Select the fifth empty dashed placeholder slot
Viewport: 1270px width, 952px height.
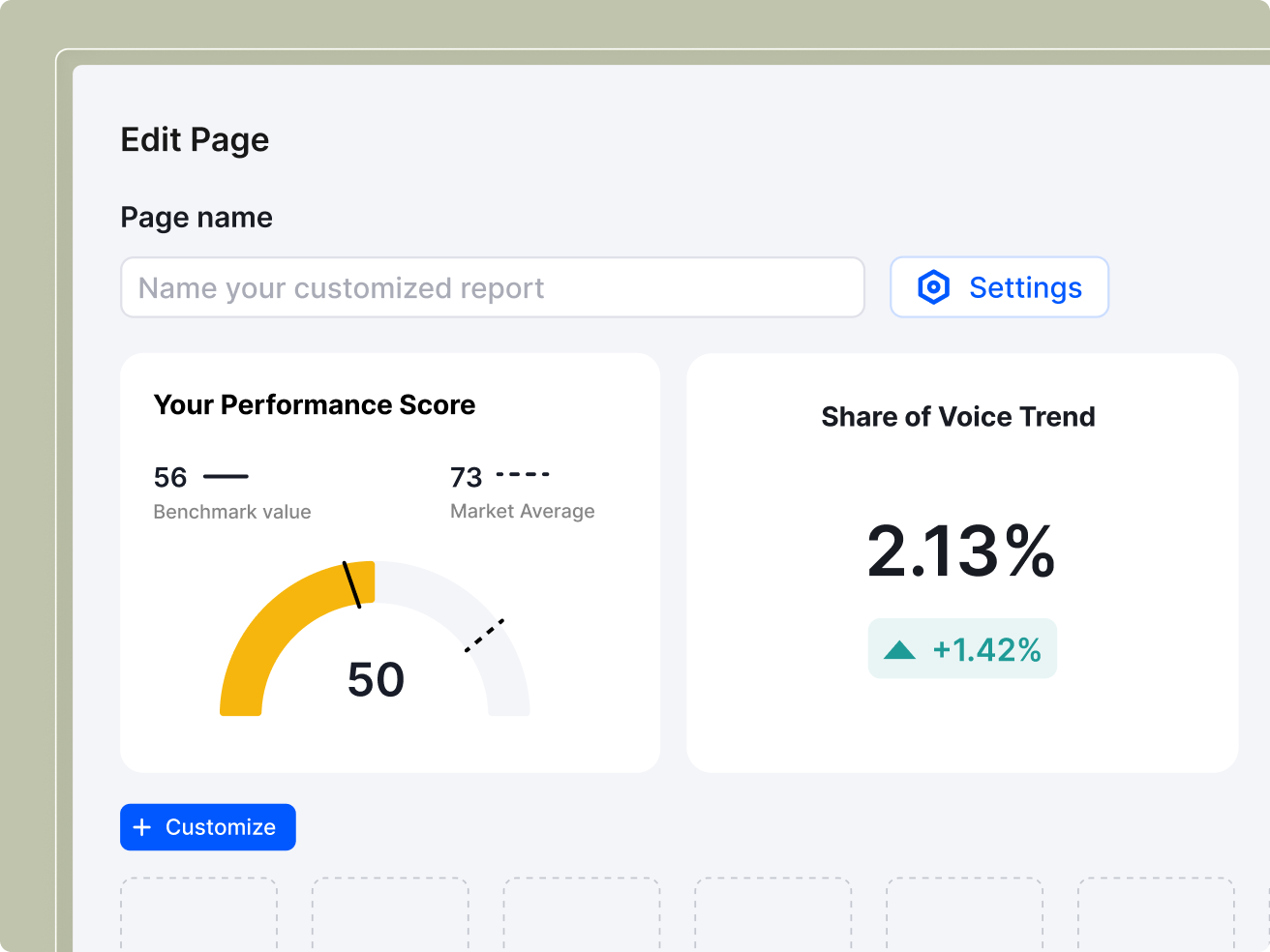point(965,914)
